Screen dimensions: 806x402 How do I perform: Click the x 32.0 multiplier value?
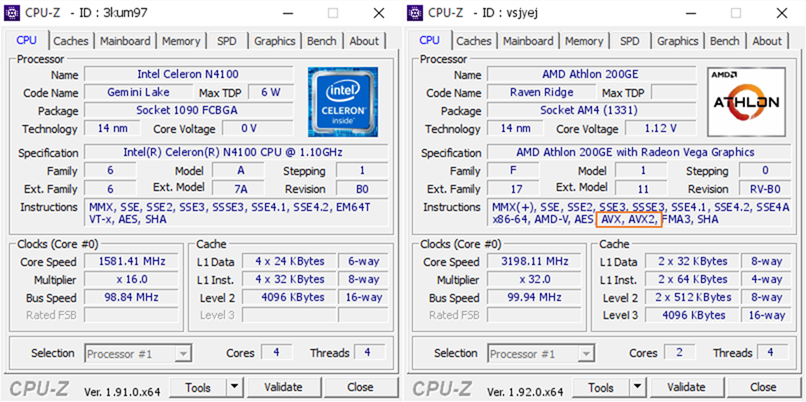pyautogui.click(x=535, y=279)
